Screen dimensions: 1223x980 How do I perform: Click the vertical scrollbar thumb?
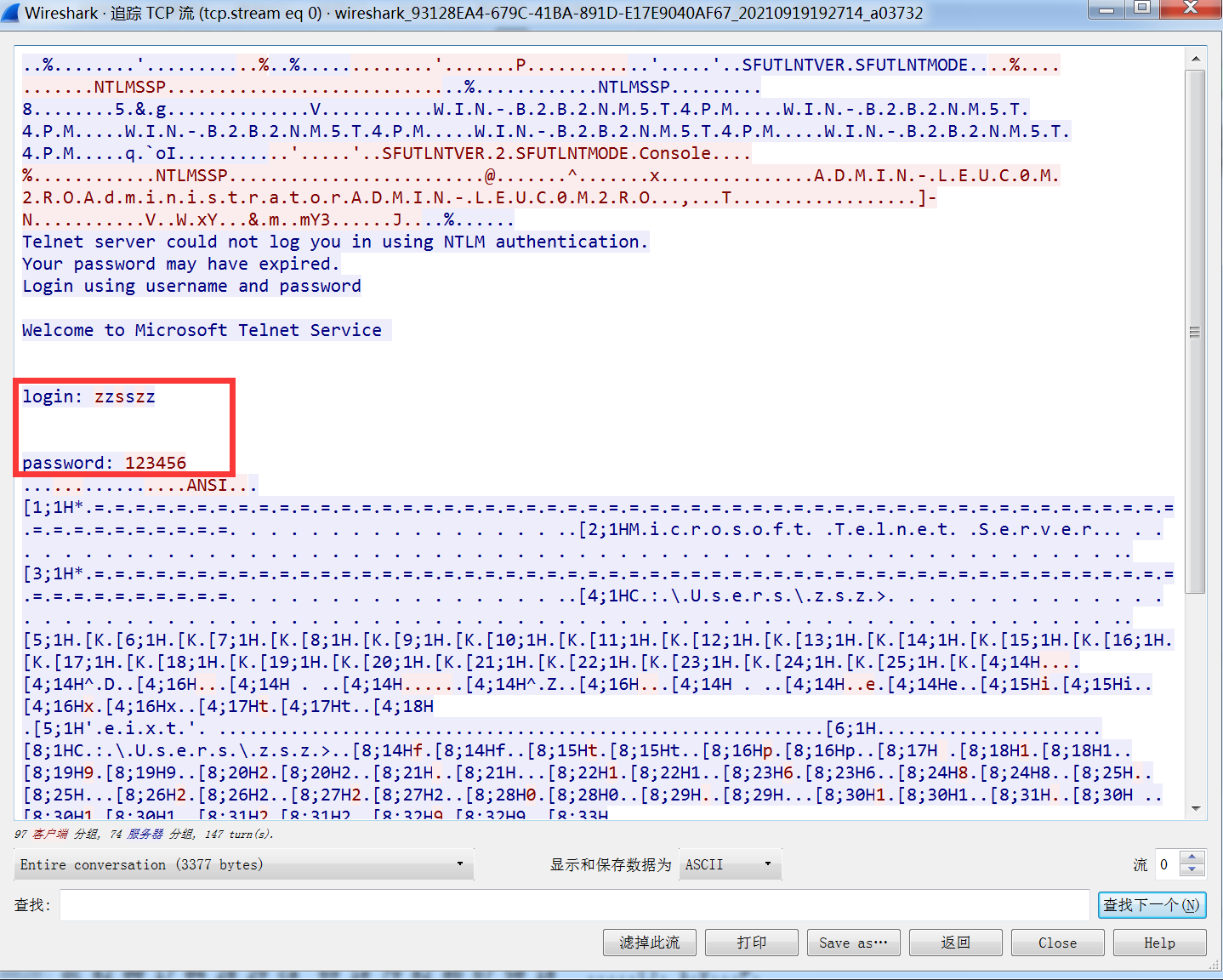pyautogui.click(x=1195, y=332)
